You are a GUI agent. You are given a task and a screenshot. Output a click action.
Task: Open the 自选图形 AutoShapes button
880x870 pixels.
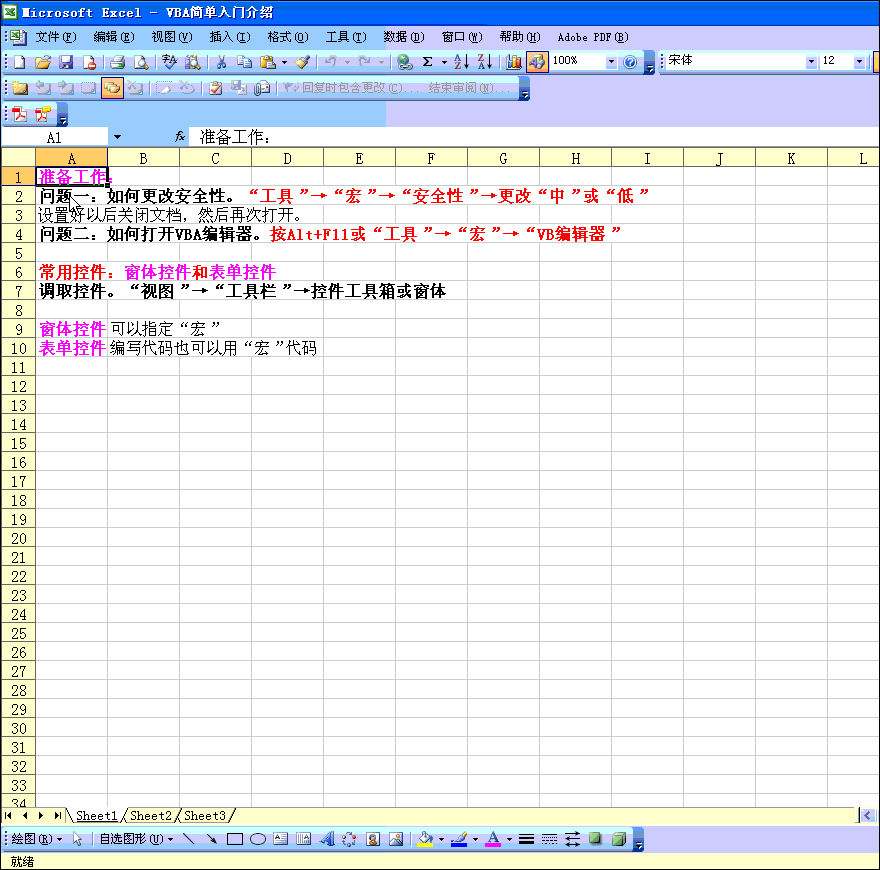[135, 839]
